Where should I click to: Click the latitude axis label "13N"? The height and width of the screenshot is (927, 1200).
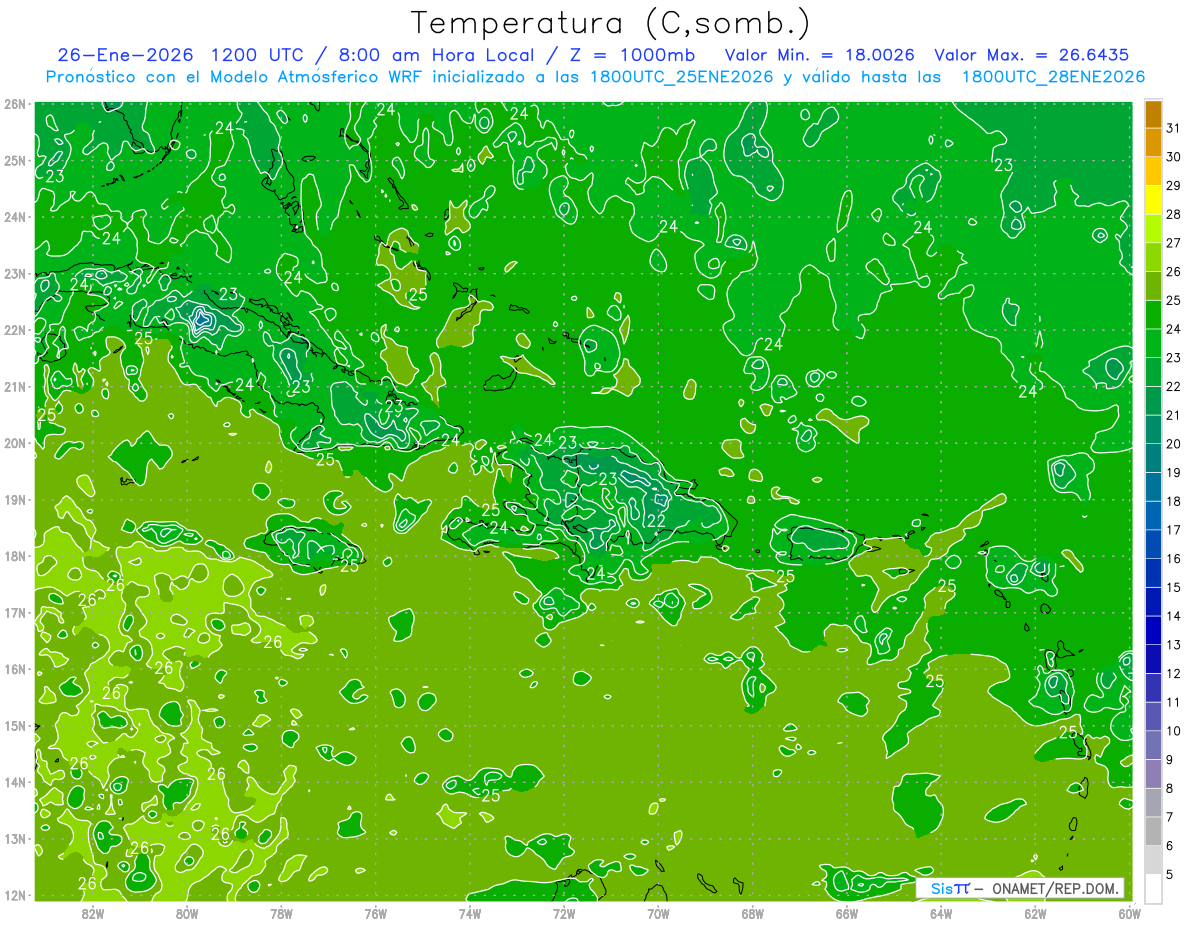pyautogui.click(x=15, y=838)
